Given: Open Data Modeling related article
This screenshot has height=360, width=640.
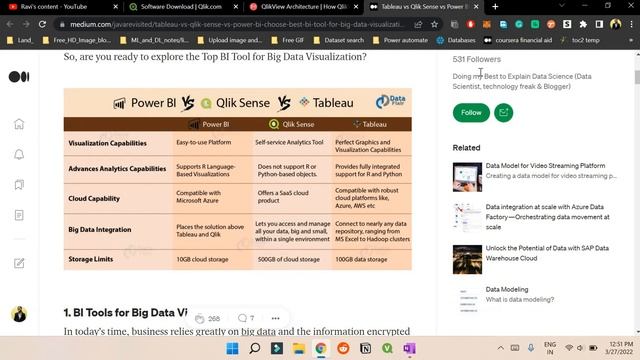Looking at the screenshot, I should pos(507,289).
